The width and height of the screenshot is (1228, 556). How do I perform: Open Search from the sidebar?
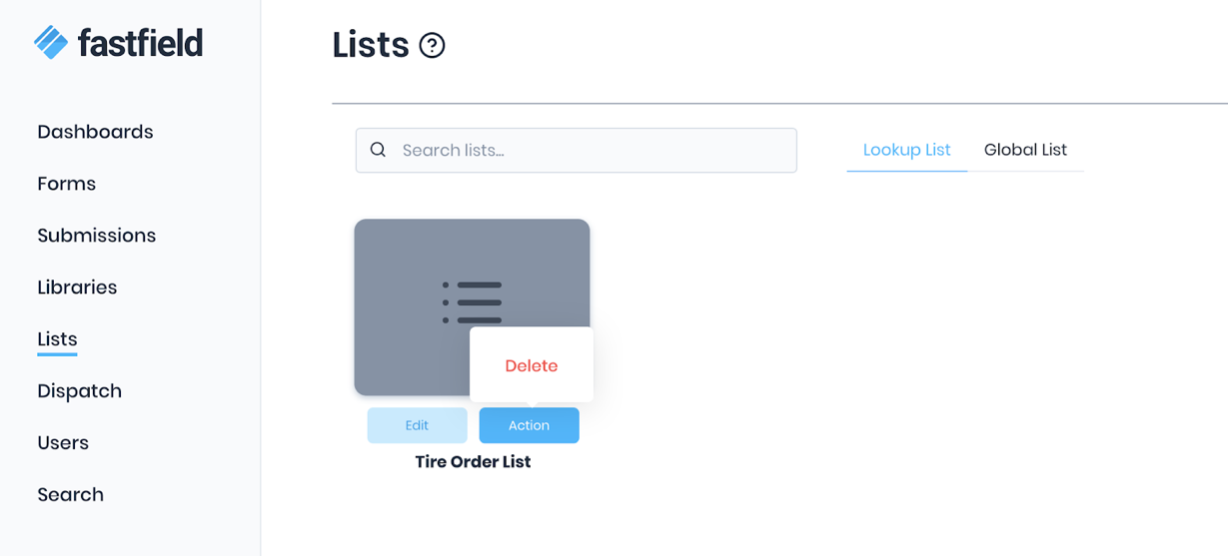(x=71, y=495)
